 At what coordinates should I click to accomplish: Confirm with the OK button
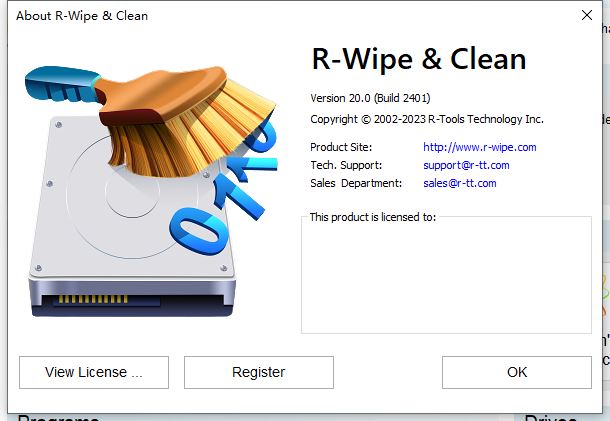pos(517,372)
